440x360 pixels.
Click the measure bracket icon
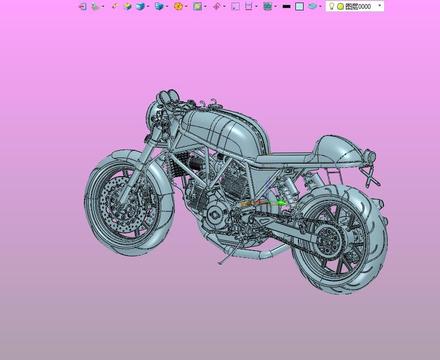click(249, 6)
